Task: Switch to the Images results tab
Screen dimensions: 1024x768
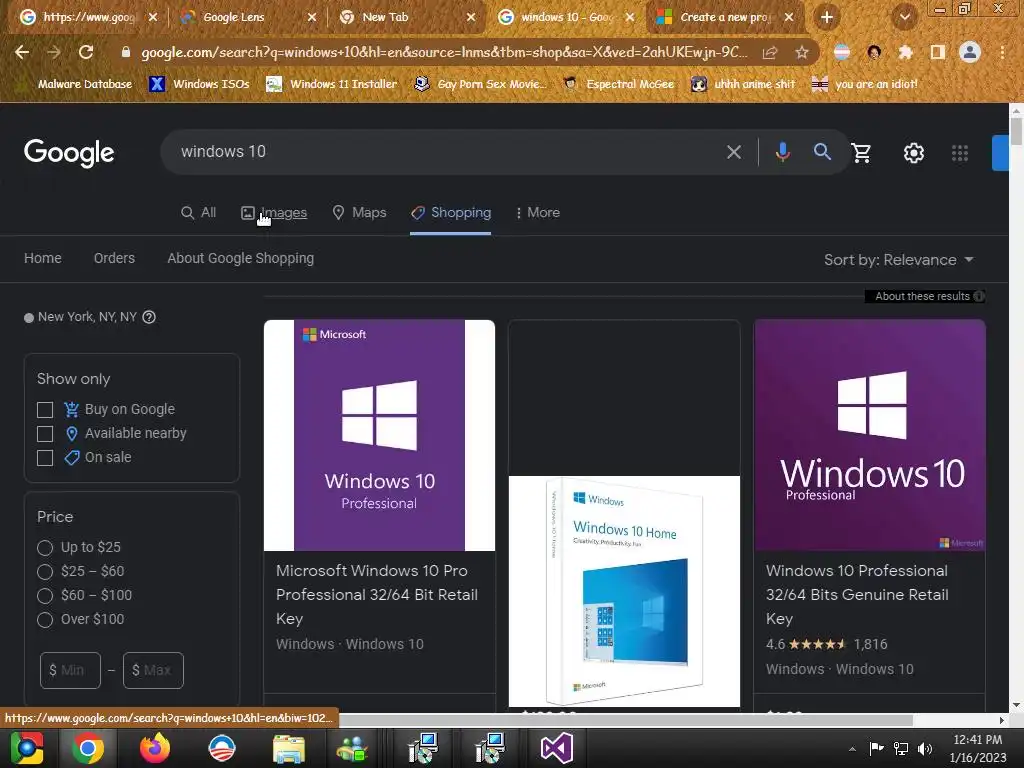Action: (274, 213)
